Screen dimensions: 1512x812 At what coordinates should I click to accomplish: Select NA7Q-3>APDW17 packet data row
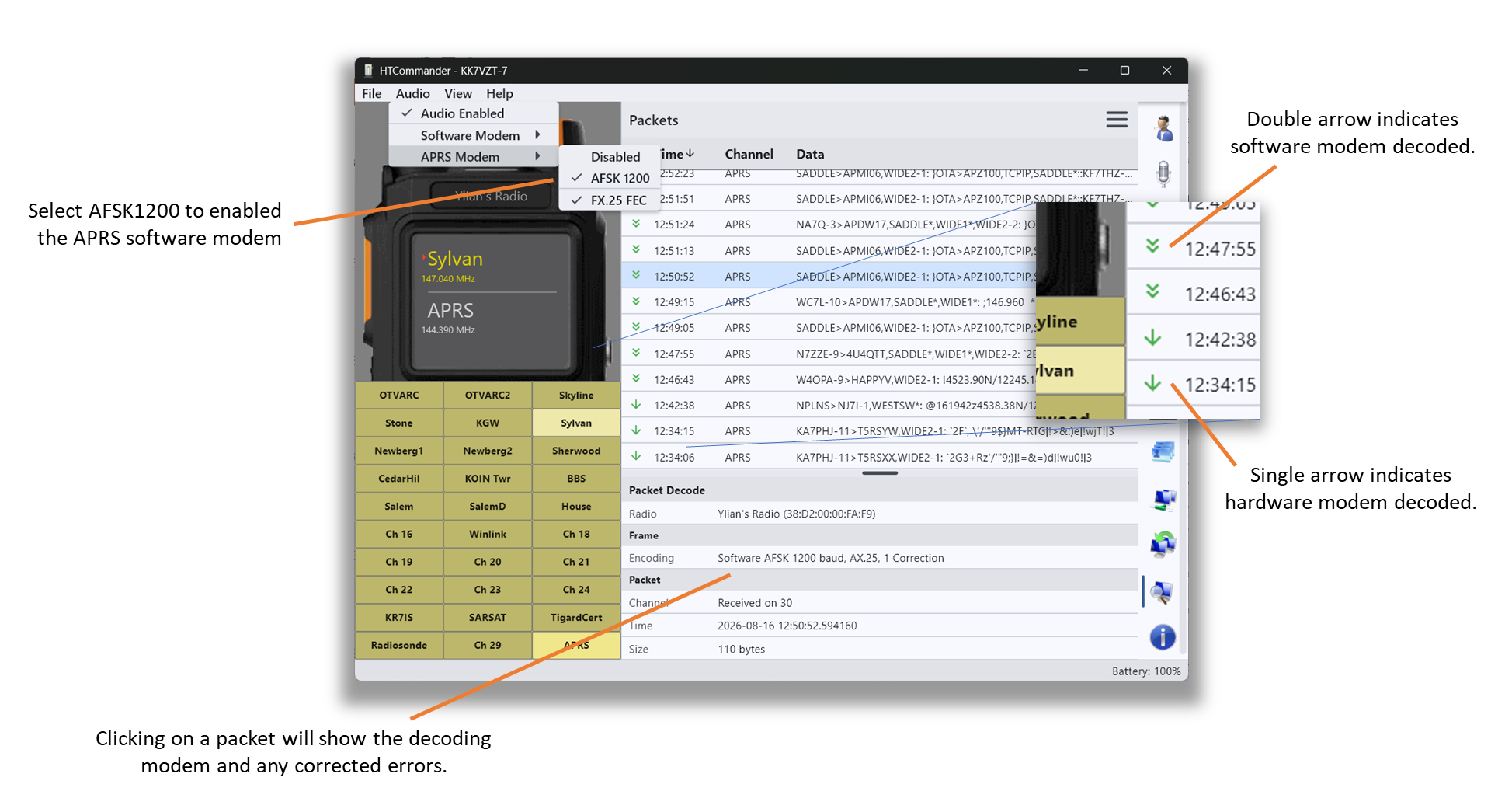(880, 224)
